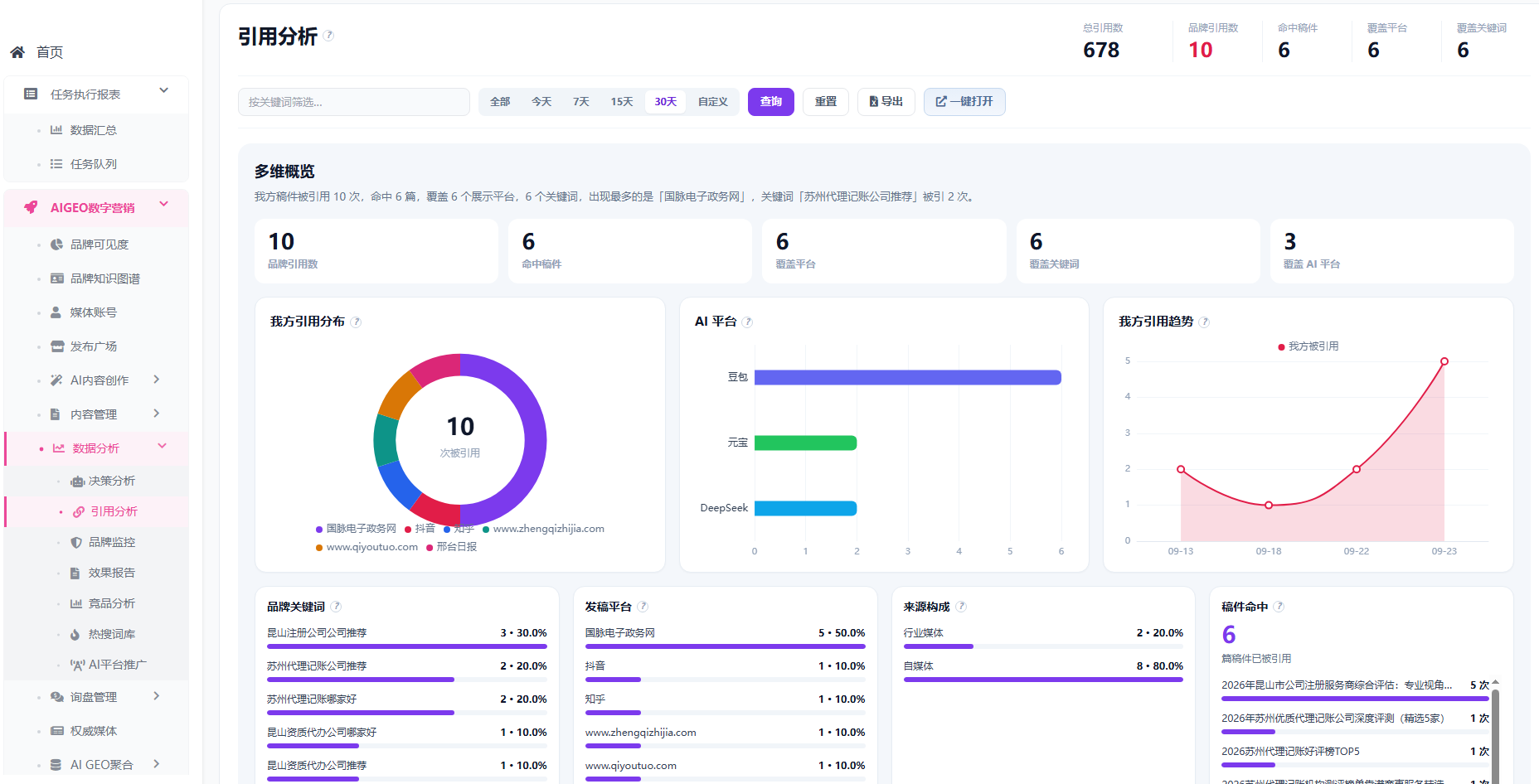
Task: Toggle www.qiyoutuo.com legend item
Action: pos(367,547)
